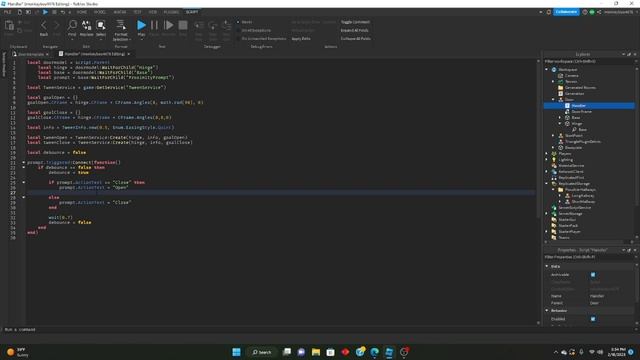Open File Explorer from taskbar

click(316, 352)
